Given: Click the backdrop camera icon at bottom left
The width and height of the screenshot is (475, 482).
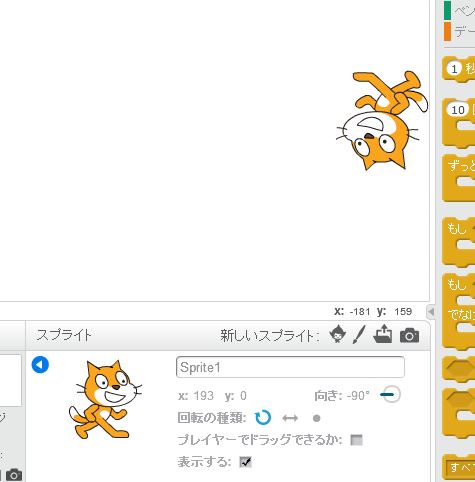Looking at the screenshot, I should coord(14,475).
